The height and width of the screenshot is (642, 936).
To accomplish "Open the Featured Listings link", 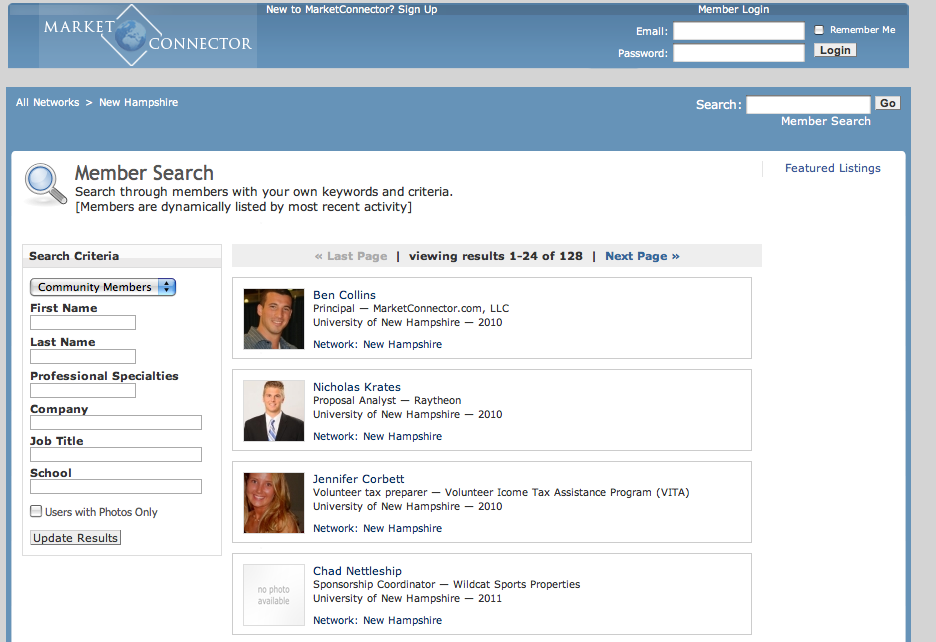I will [x=832, y=168].
